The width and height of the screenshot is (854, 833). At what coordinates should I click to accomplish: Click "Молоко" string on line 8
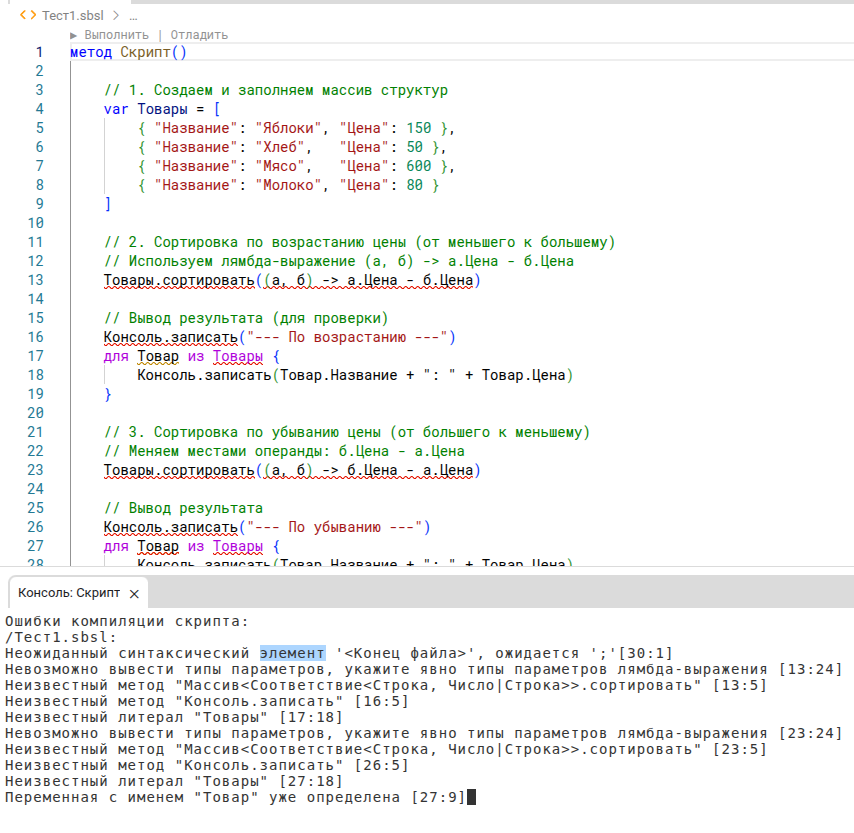point(288,185)
